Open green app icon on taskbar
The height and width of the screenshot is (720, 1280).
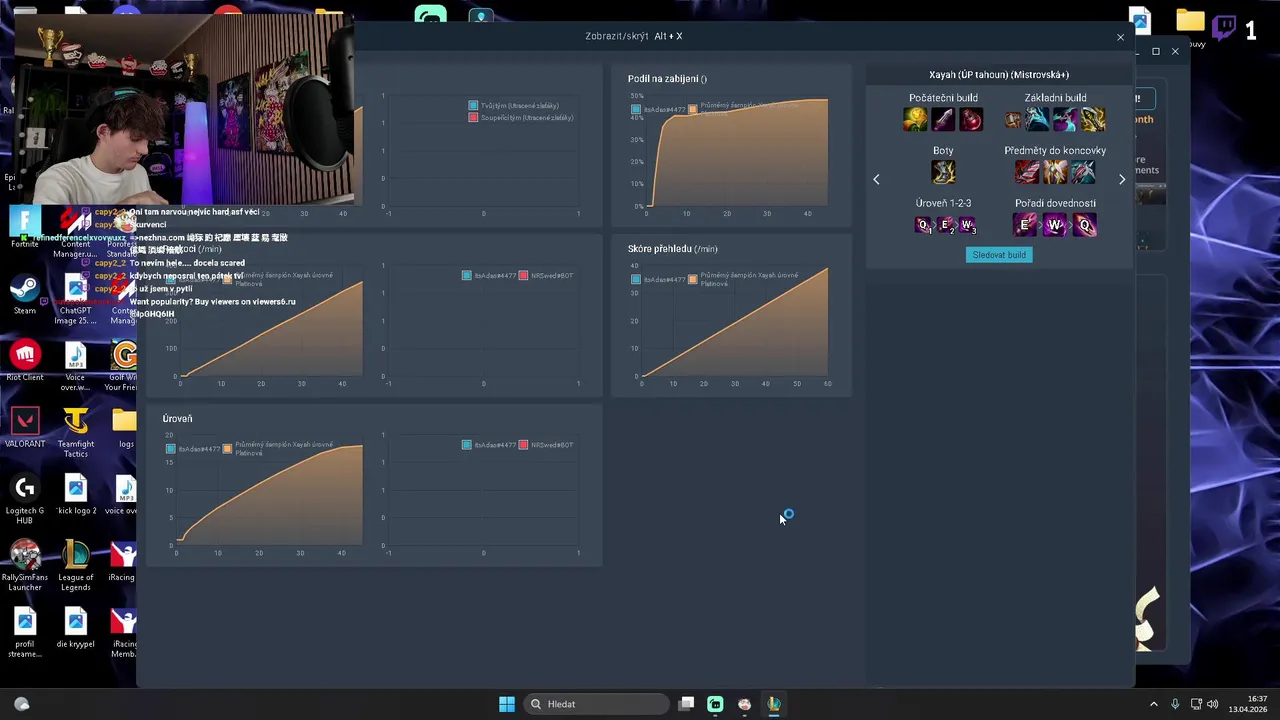(x=715, y=704)
